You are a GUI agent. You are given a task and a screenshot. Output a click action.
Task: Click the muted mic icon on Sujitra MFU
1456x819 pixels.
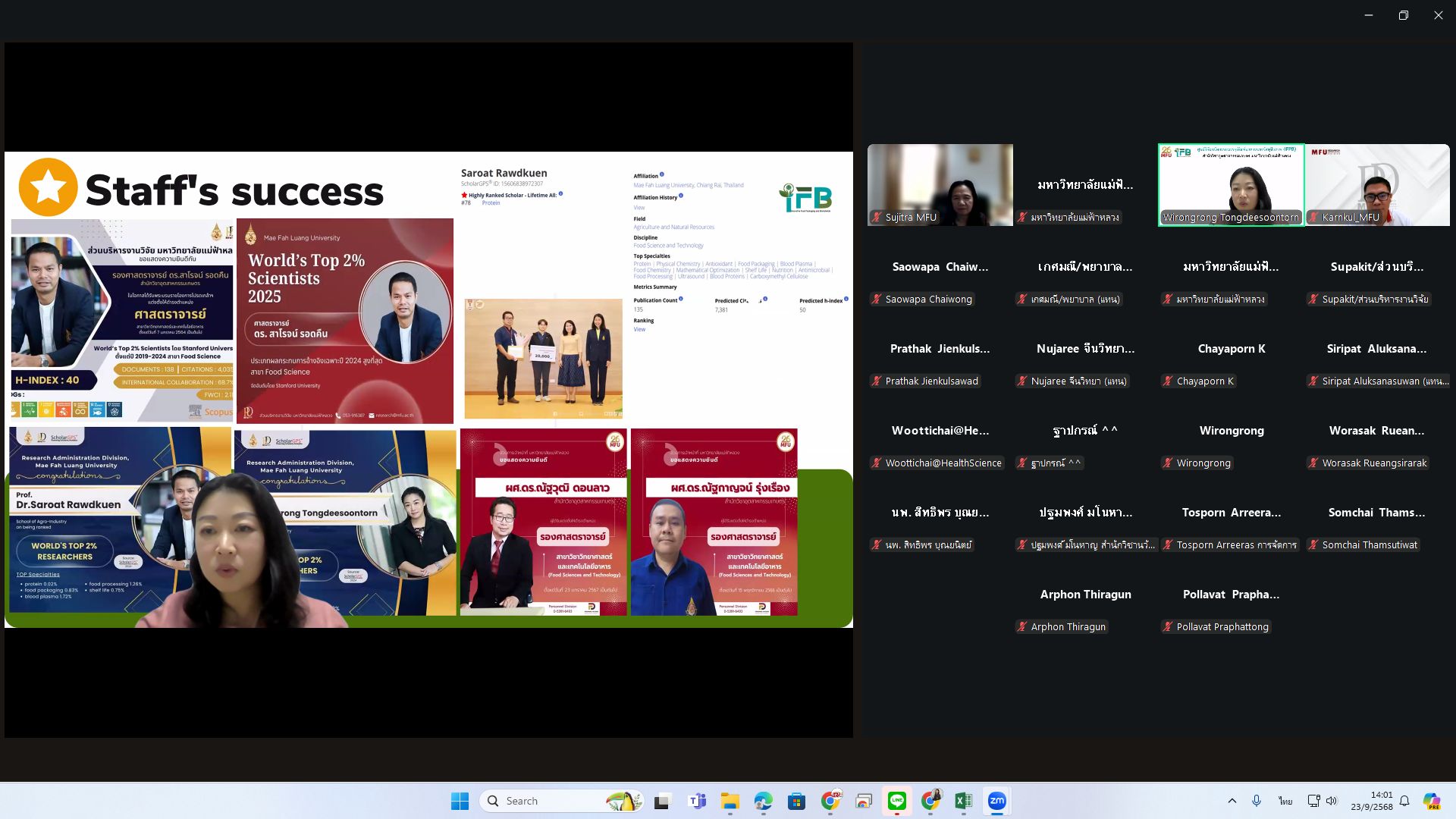tap(877, 218)
